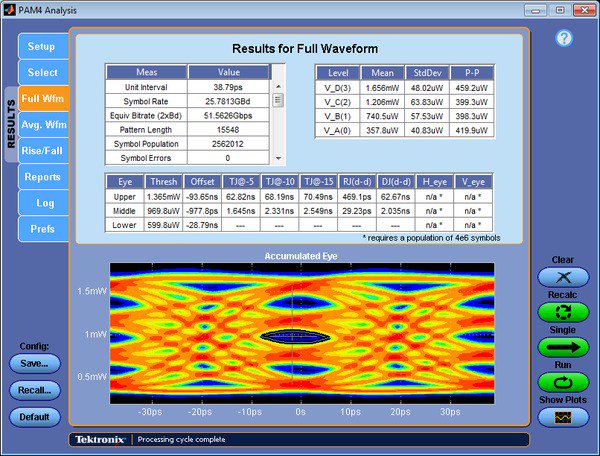Screen dimensions: 600x456
Task: Open the Rise/Fall results tab
Action: tap(41, 151)
